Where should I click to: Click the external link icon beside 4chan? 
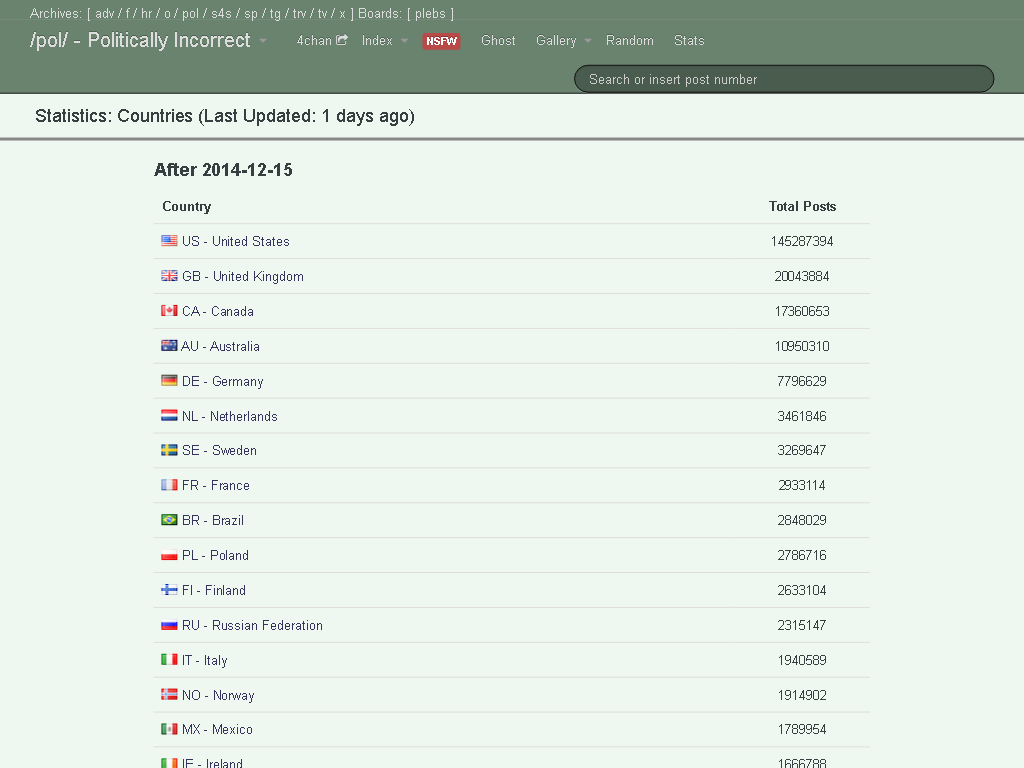[x=342, y=40]
